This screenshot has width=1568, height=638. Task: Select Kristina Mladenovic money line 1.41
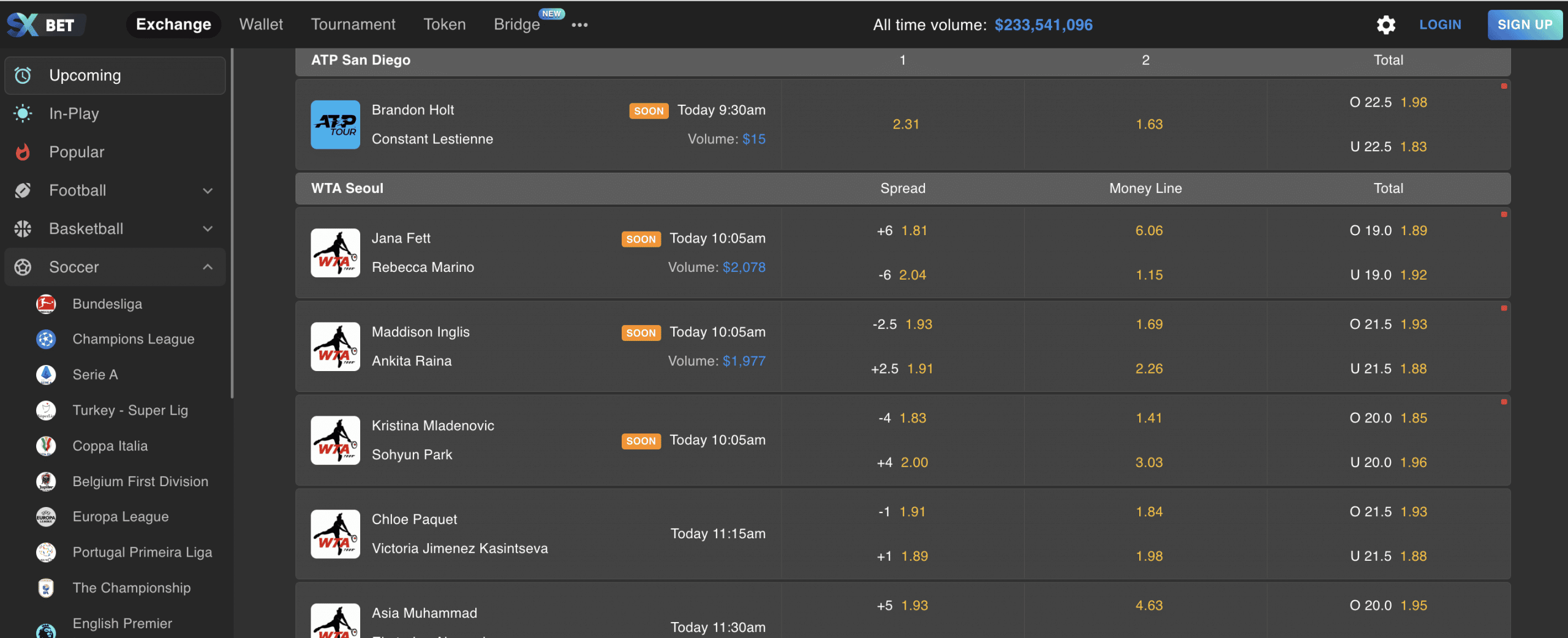(x=1149, y=418)
